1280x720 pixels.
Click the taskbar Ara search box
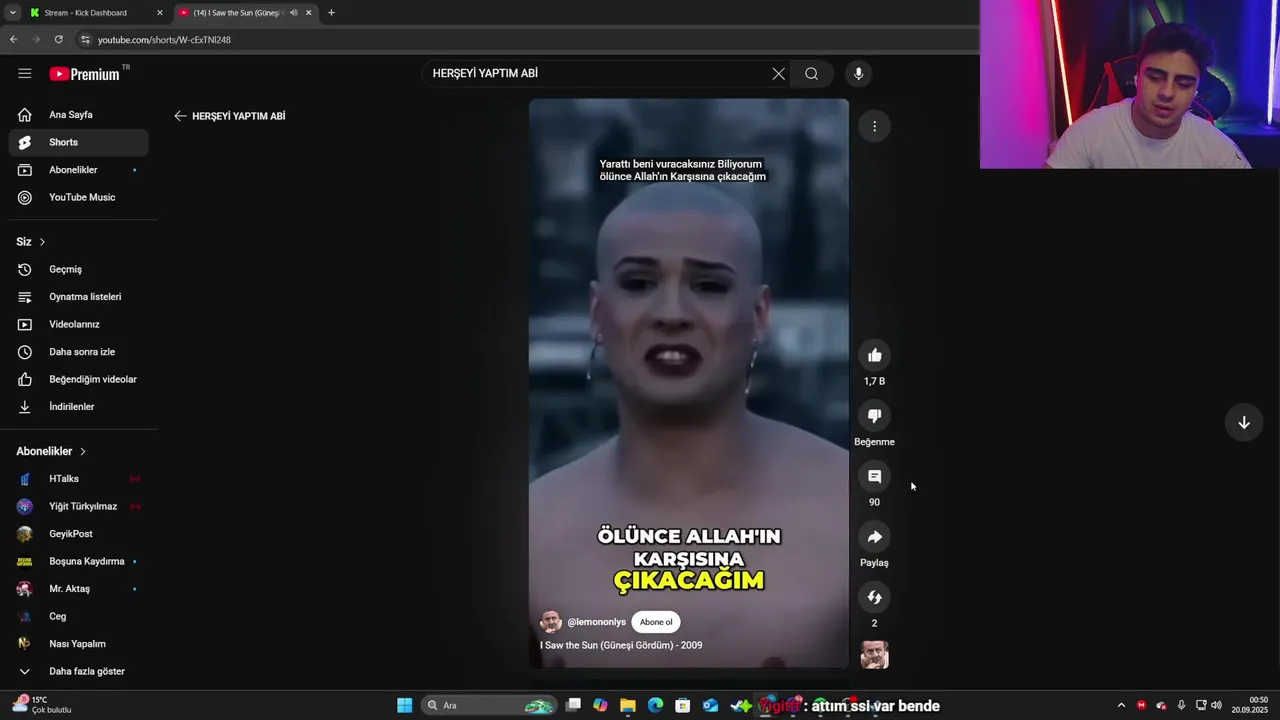click(x=490, y=705)
